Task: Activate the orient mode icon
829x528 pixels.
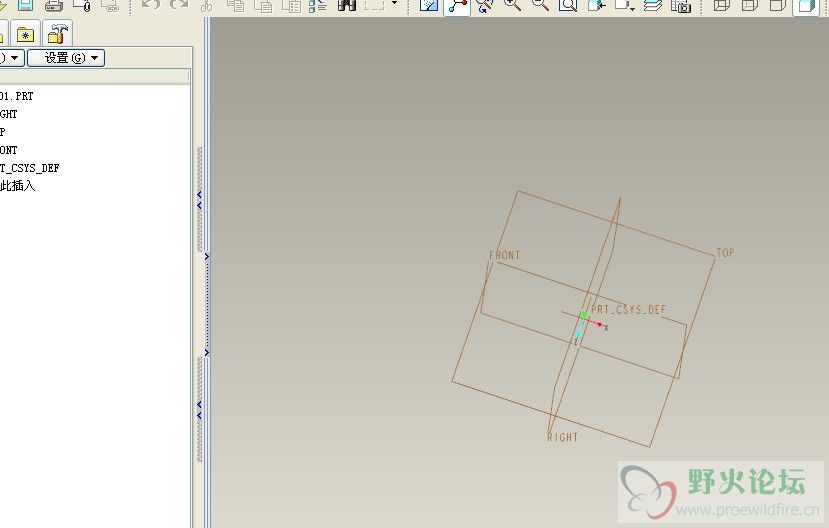Action: [x=485, y=5]
